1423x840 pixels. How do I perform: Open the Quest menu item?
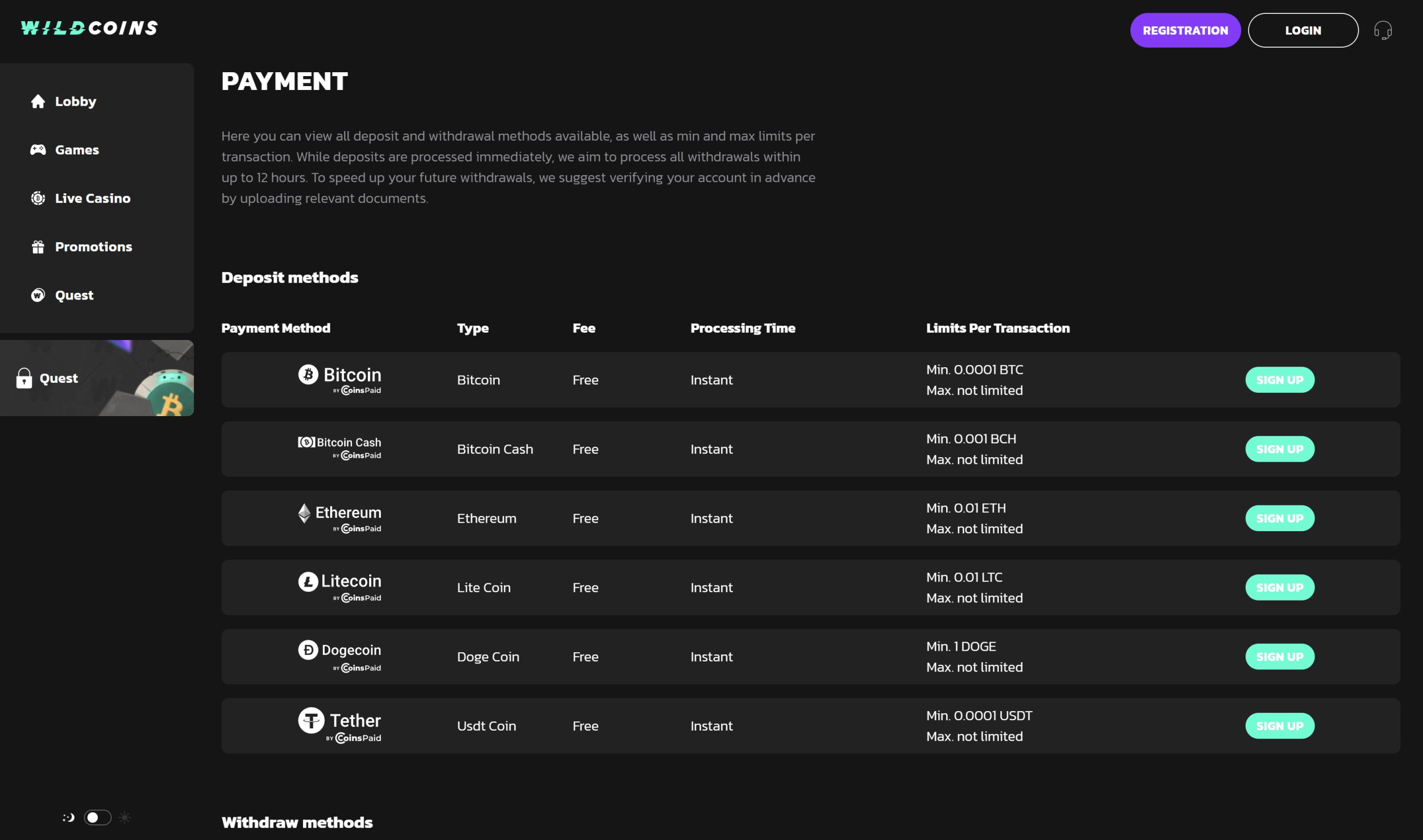point(74,296)
